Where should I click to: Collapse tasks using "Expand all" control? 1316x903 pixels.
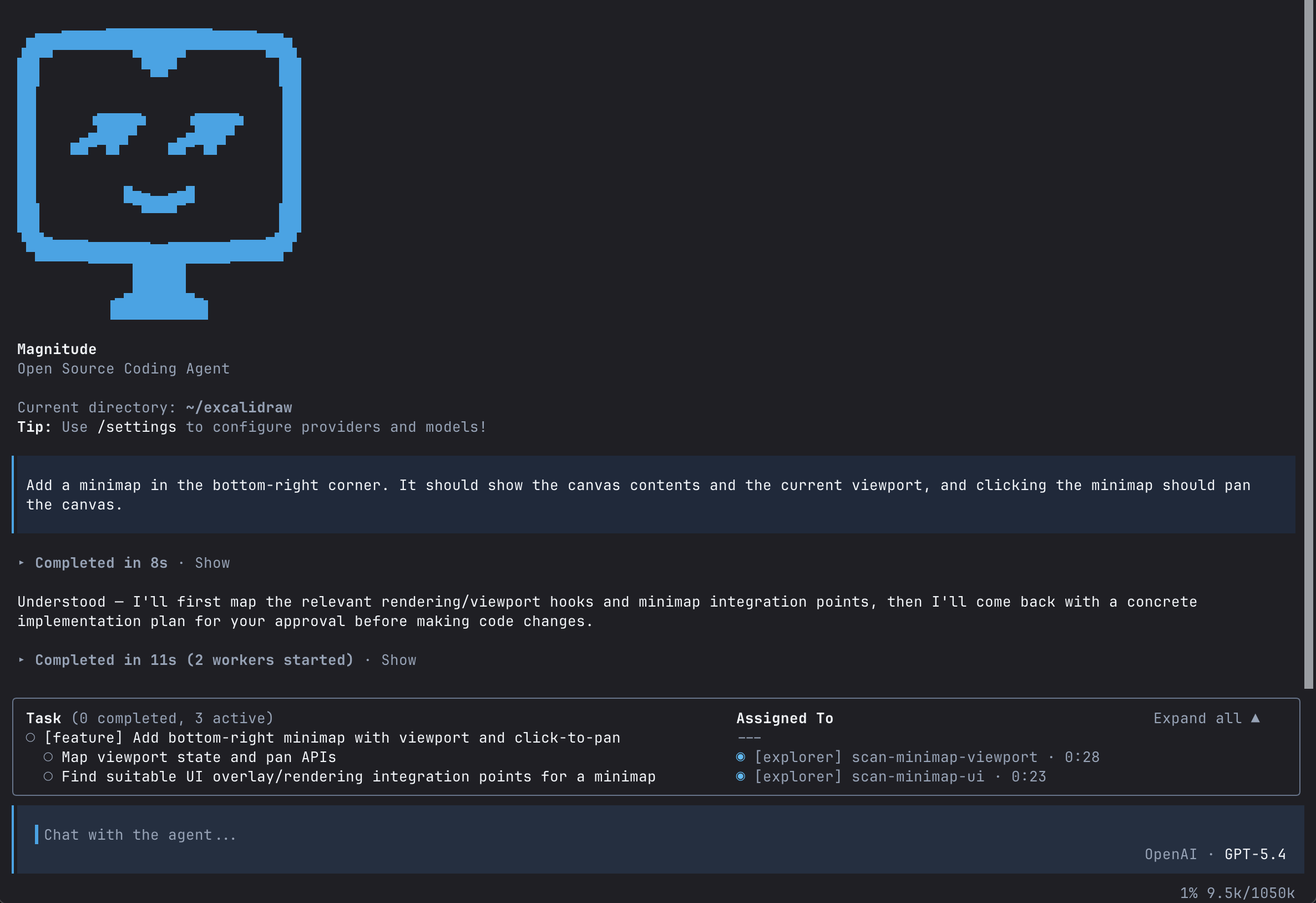tap(1207, 718)
